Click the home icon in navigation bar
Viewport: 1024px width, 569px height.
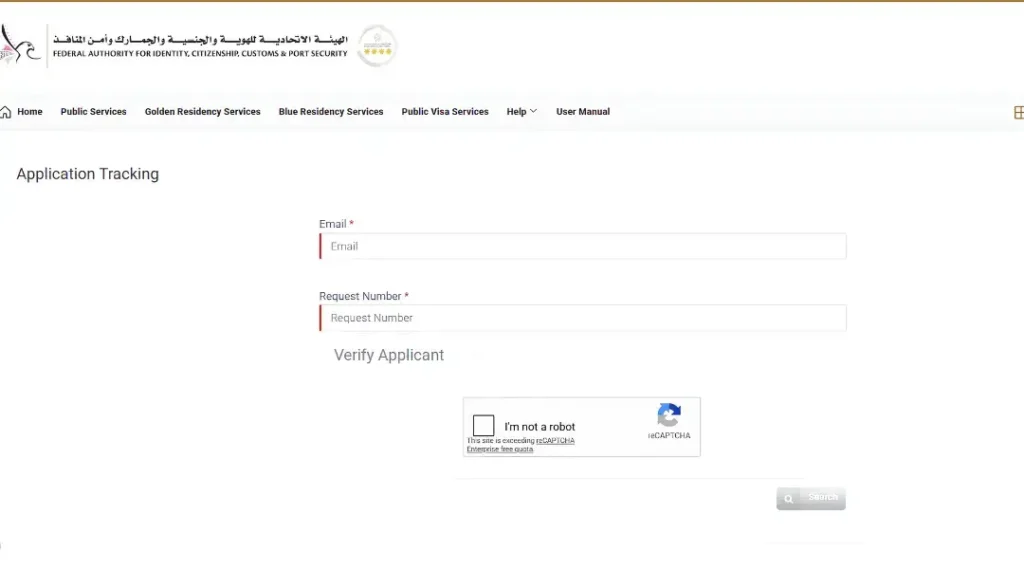click(x=6, y=112)
